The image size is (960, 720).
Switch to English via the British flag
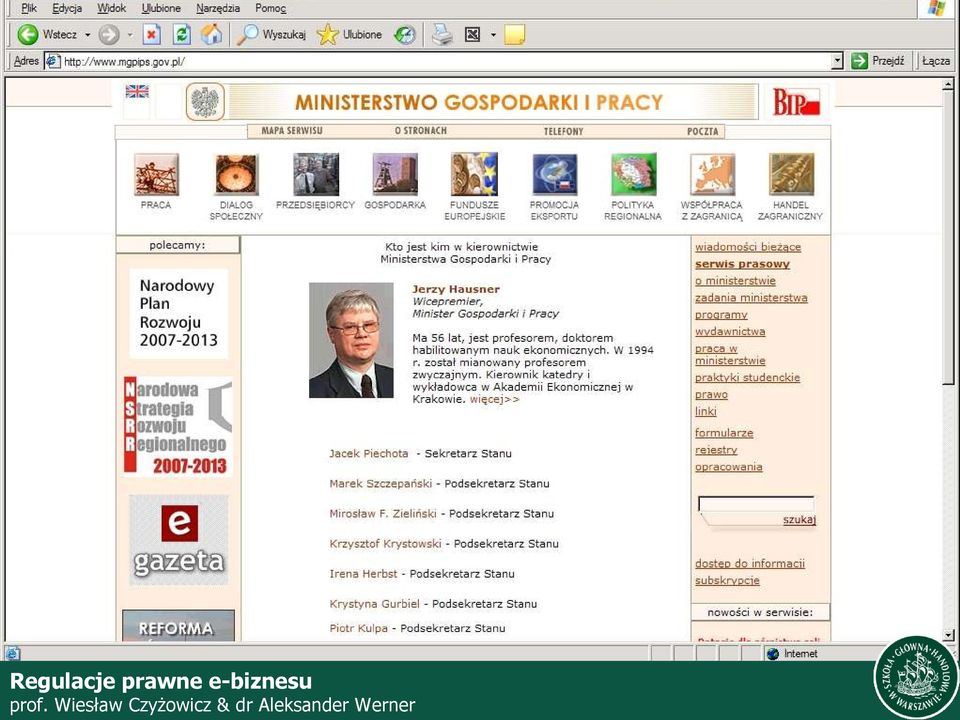(137, 92)
